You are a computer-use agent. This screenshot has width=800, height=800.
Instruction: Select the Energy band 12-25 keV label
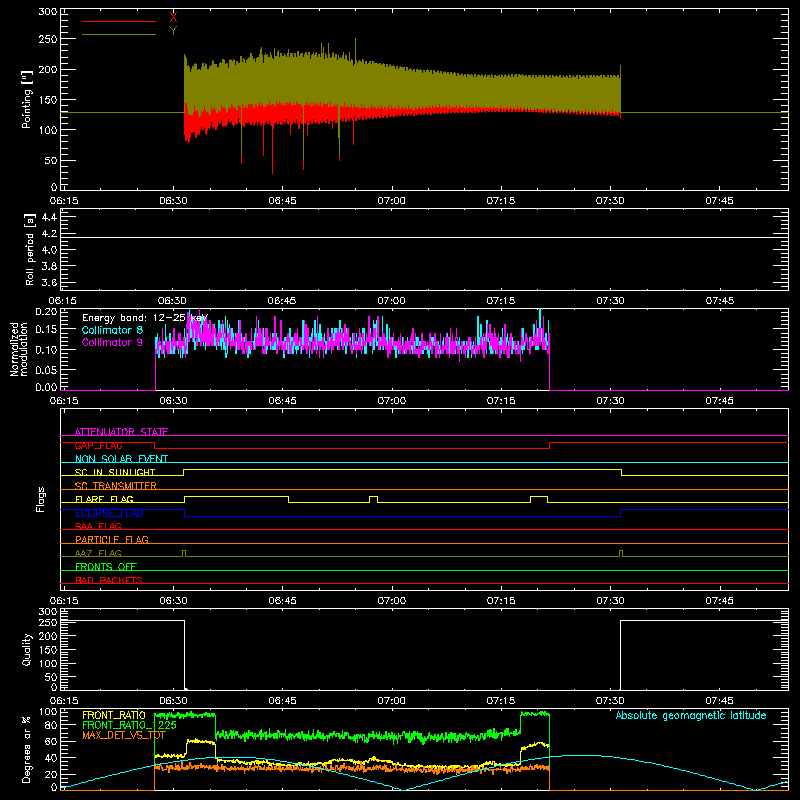145,318
